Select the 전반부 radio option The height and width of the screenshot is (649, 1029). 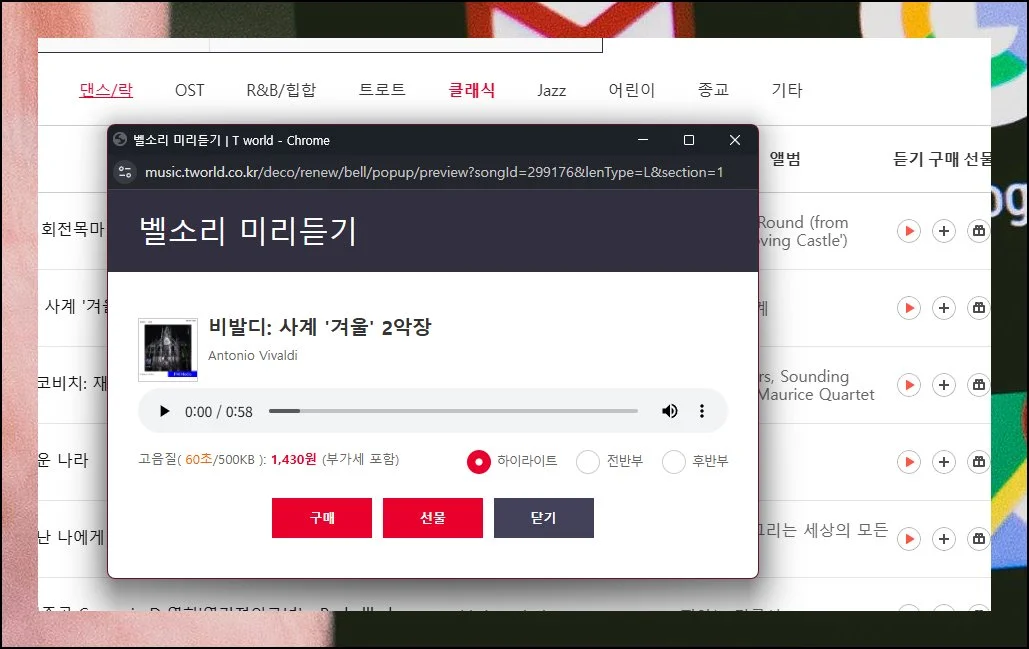588,461
